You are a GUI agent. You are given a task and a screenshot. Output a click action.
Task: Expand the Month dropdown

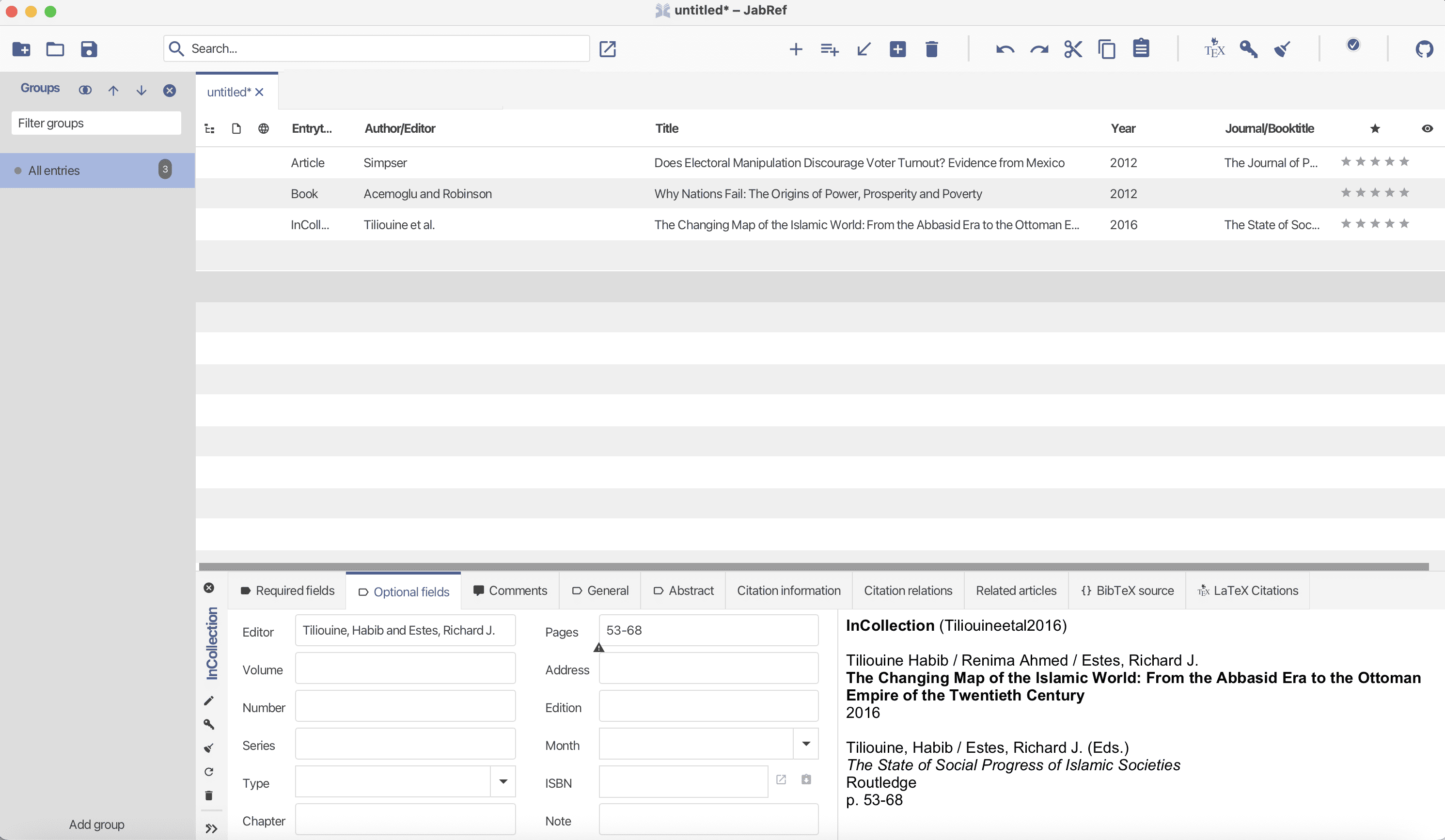coord(806,744)
